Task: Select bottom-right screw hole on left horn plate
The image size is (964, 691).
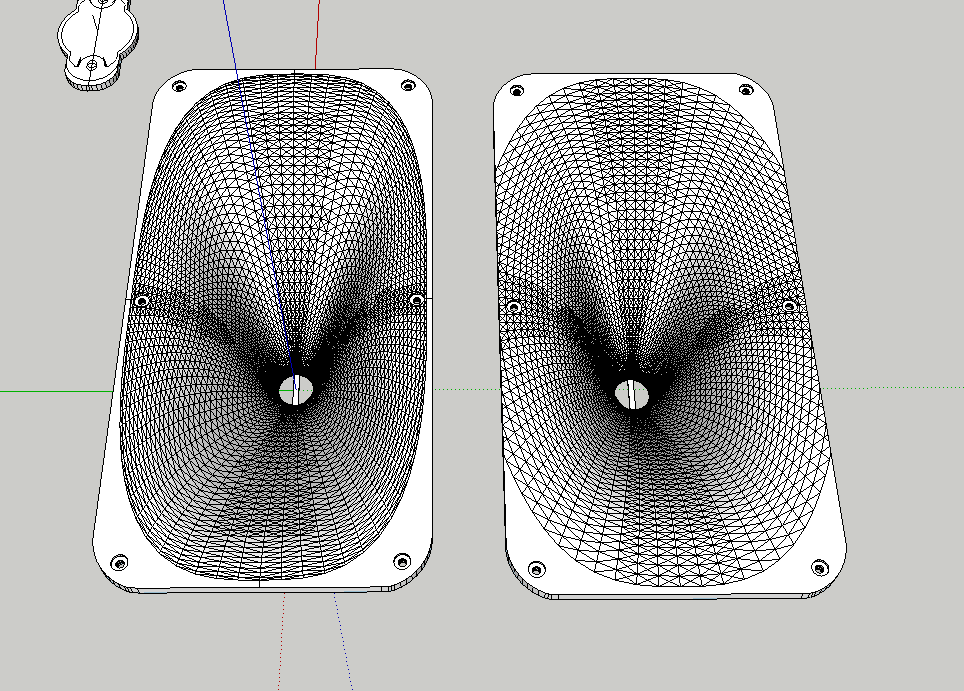Action: [x=401, y=561]
